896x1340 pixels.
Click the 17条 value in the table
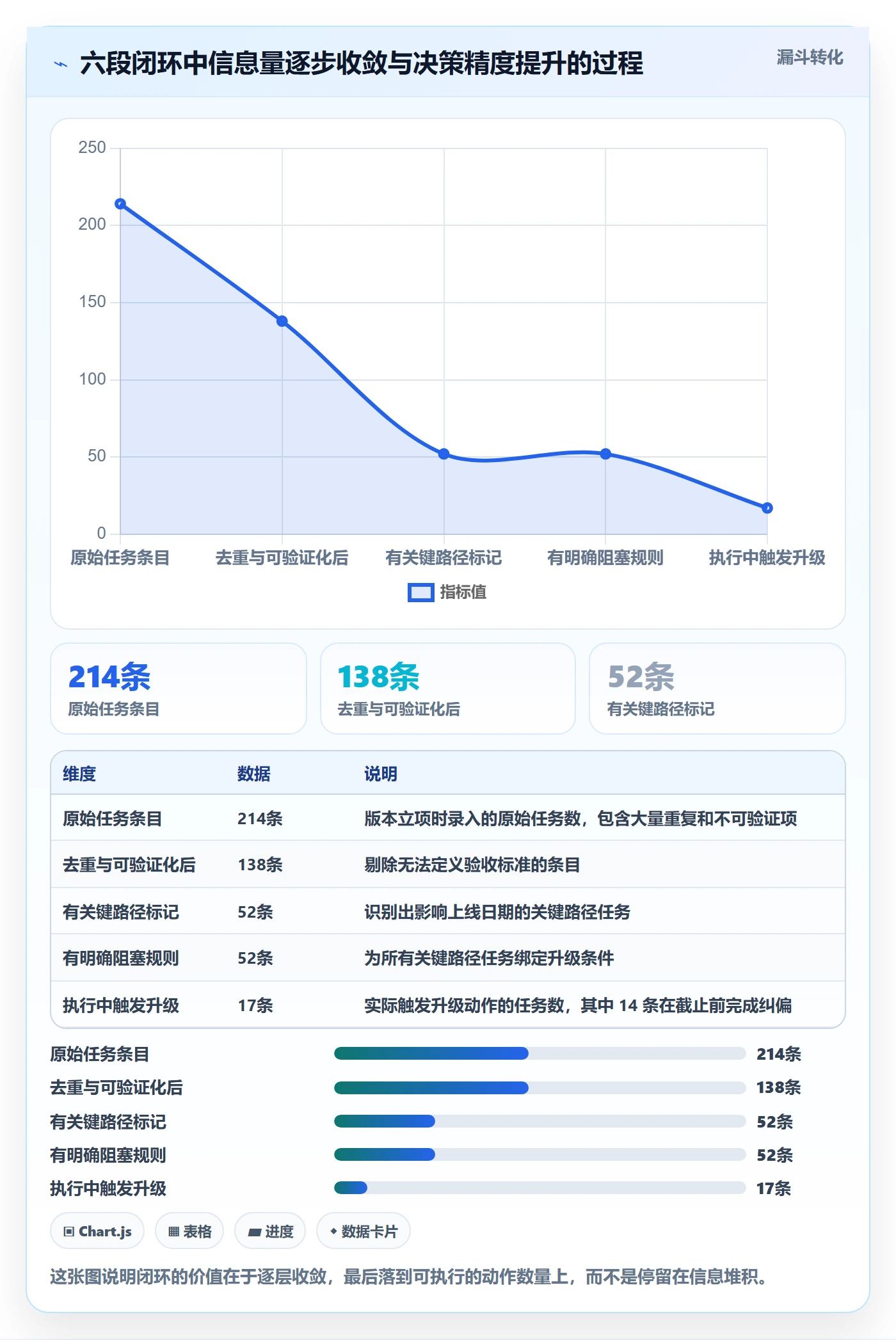255,1005
